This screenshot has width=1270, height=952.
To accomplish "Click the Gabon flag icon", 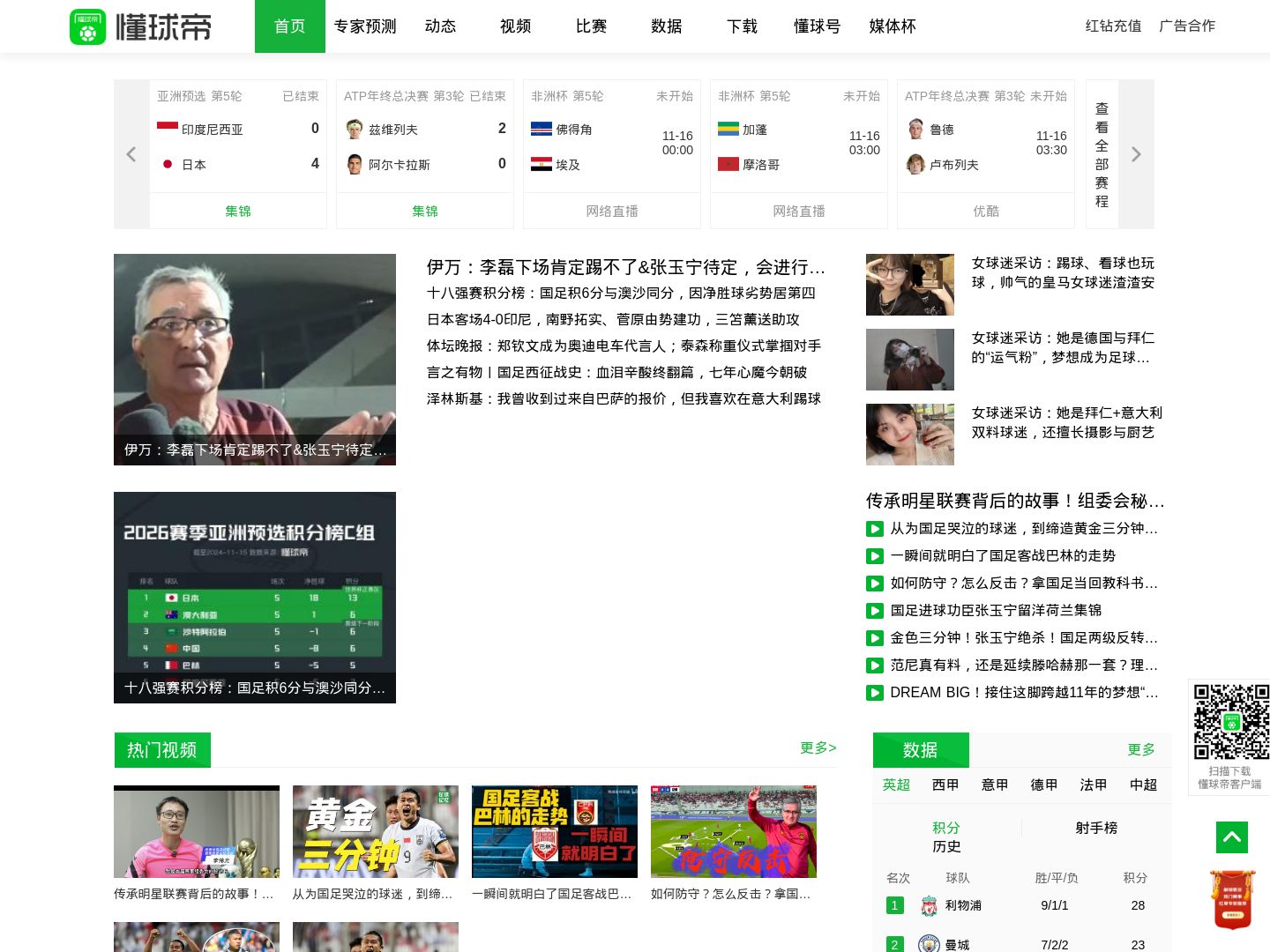I will click(x=728, y=129).
